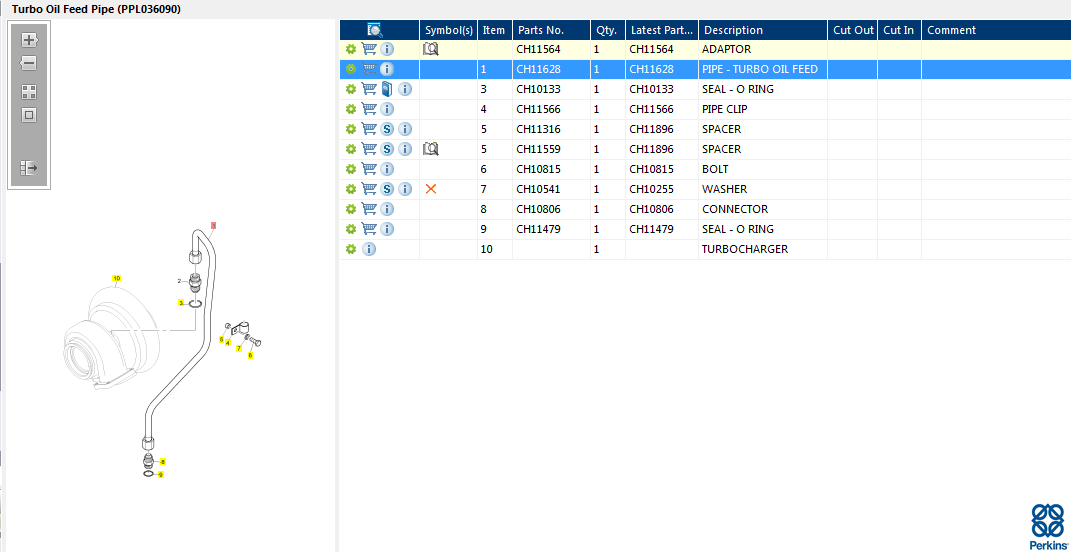Click the single square fit-to-window icon
This screenshot has height=552, width=1071.
click(x=29, y=115)
